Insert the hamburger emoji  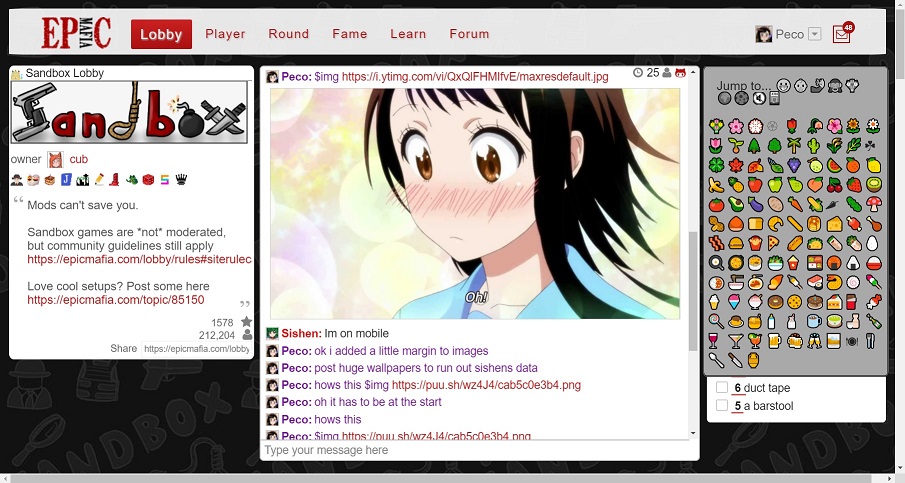[735, 243]
